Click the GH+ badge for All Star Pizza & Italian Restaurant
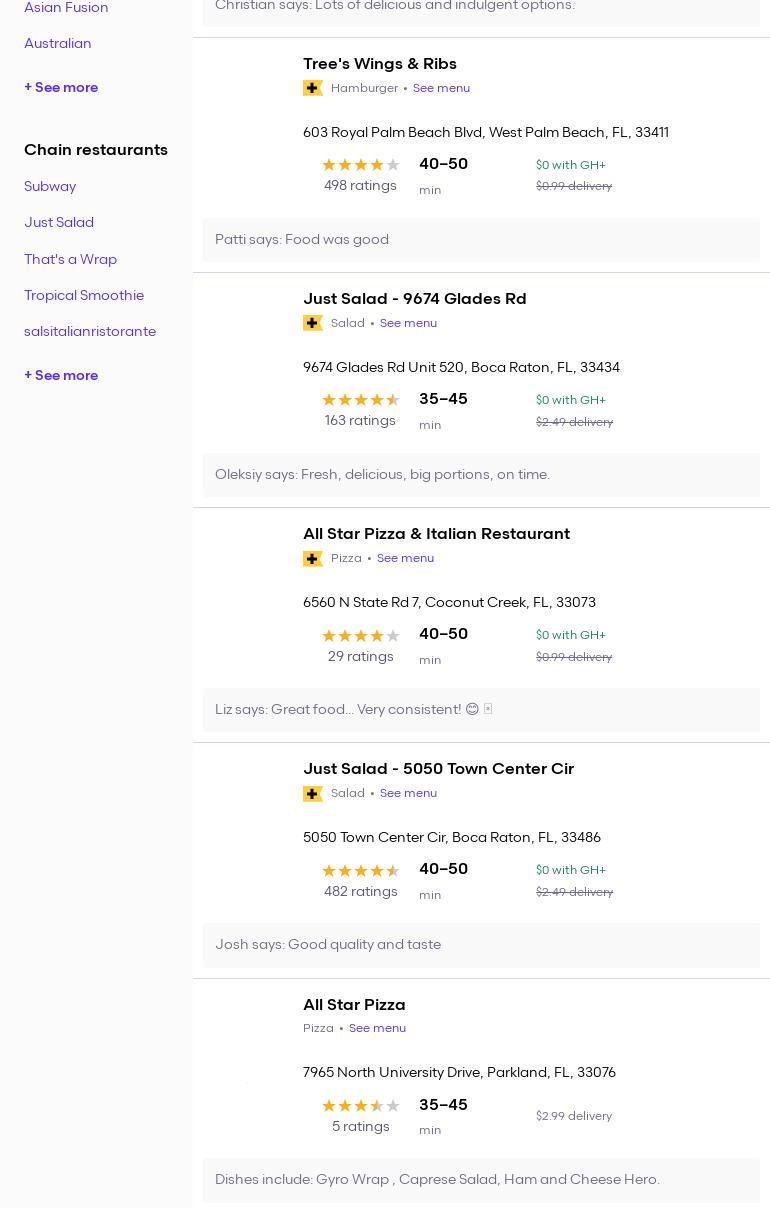 pyautogui.click(x=313, y=558)
